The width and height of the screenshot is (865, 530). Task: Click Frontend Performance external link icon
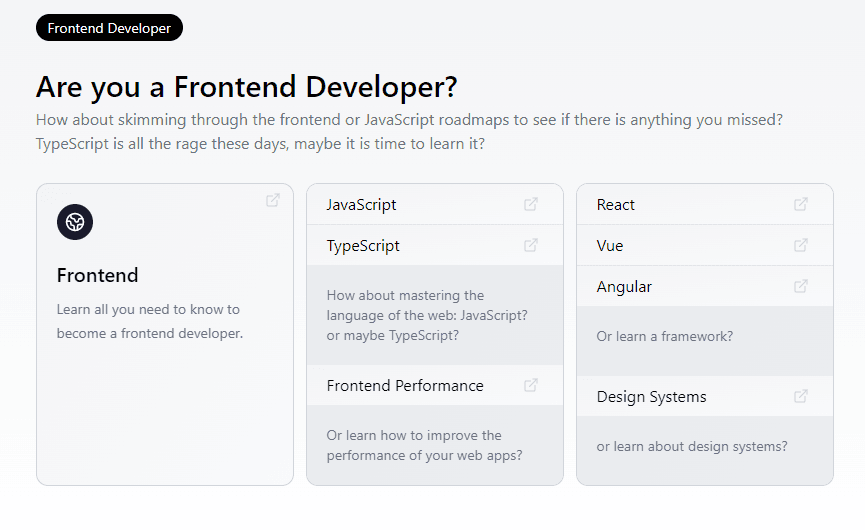click(531, 385)
